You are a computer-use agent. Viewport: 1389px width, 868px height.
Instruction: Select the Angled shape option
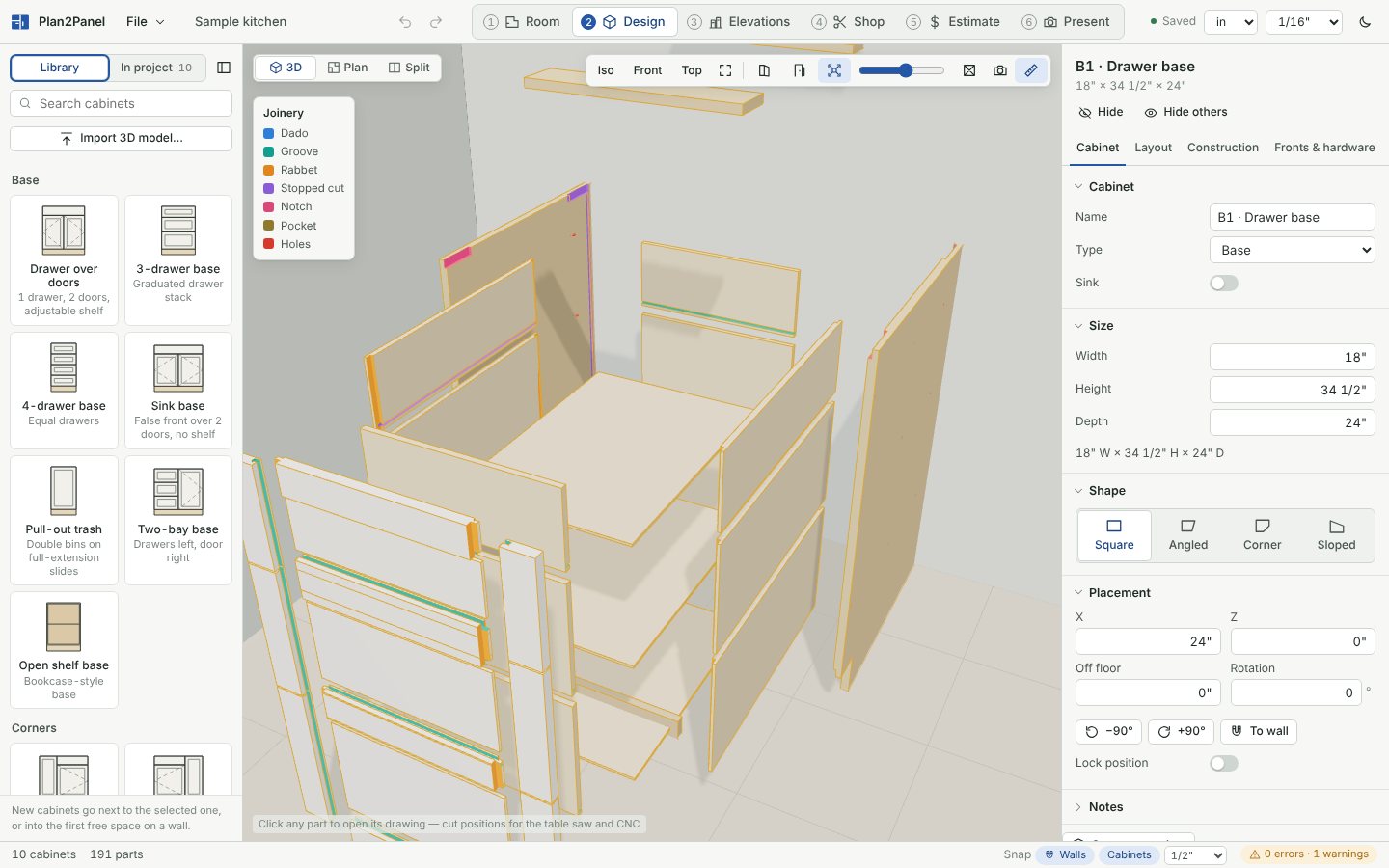pyautogui.click(x=1187, y=535)
